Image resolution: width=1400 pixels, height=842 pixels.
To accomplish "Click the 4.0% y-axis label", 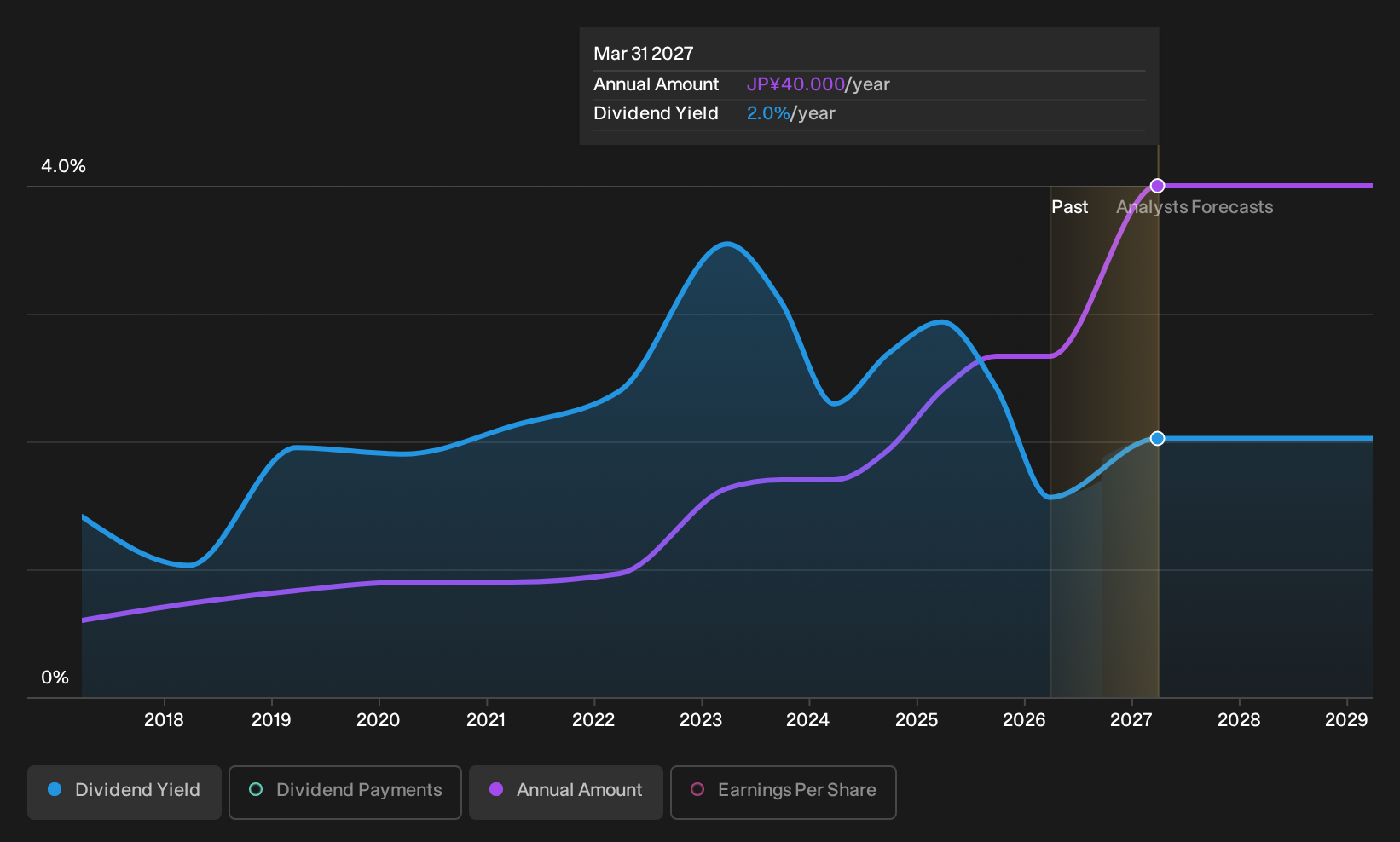I will 63,166.
